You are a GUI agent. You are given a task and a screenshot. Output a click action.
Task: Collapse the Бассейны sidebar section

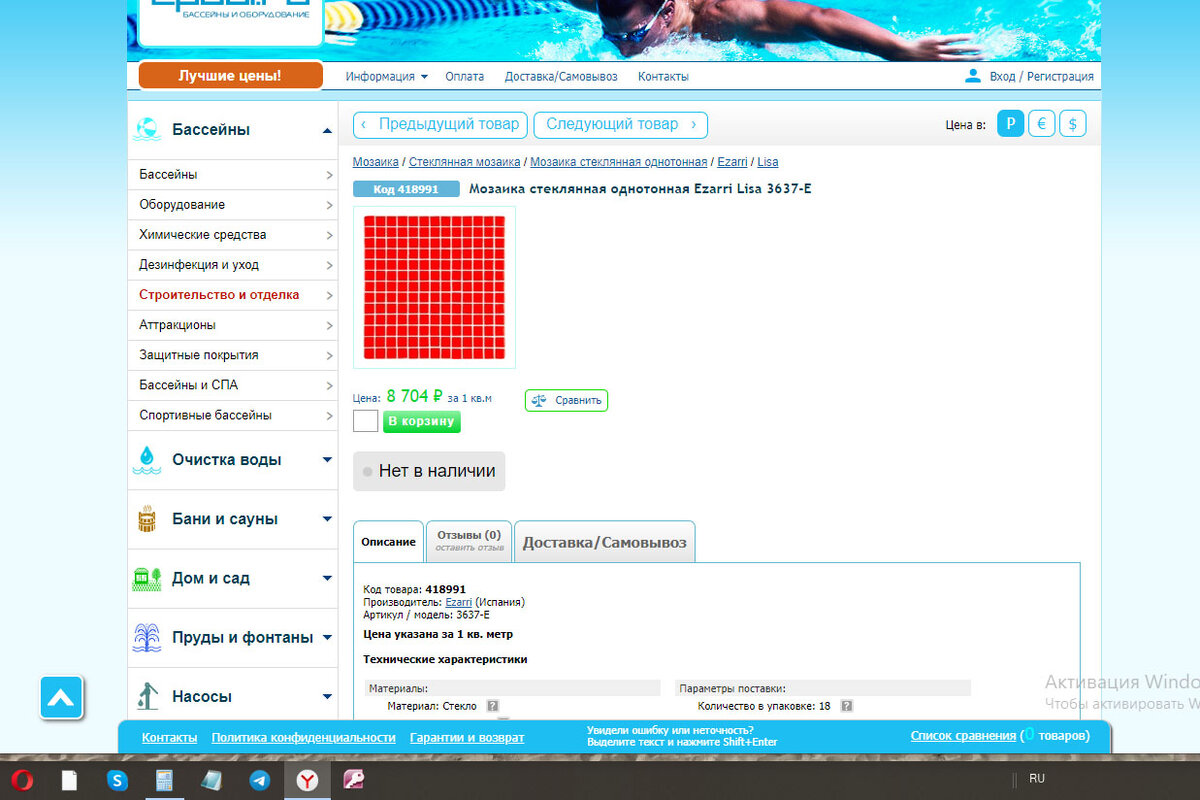[327, 130]
